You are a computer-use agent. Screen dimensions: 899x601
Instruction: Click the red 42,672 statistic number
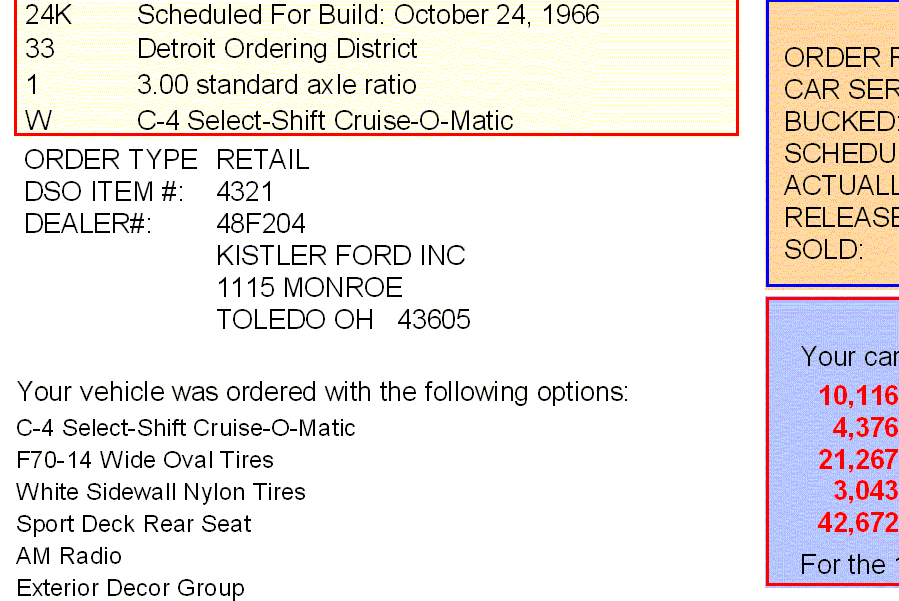click(858, 522)
